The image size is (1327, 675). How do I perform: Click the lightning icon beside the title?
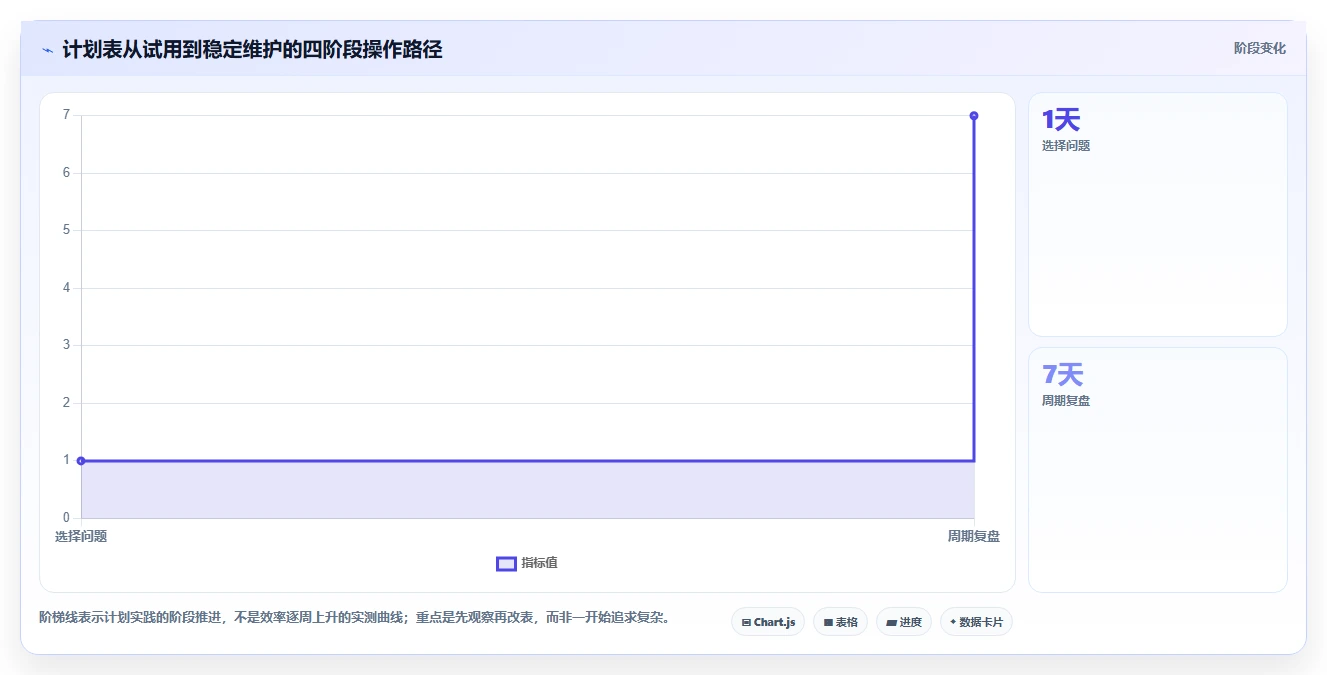pyautogui.click(x=47, y=49)
